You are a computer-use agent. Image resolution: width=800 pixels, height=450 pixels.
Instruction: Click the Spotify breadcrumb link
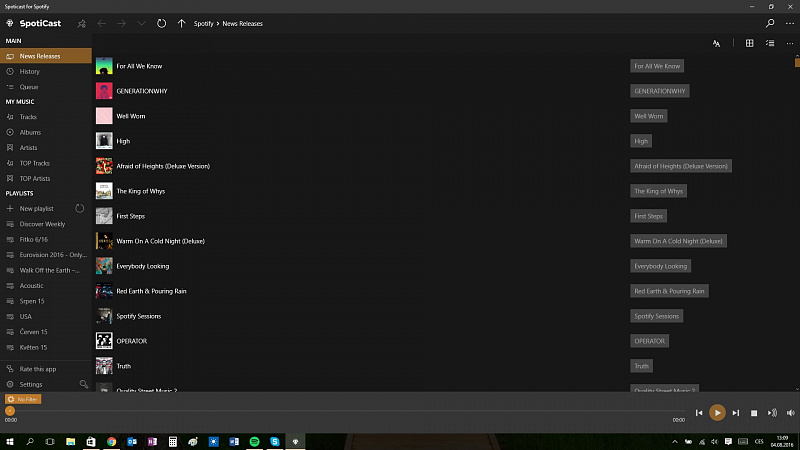point(204,23)
